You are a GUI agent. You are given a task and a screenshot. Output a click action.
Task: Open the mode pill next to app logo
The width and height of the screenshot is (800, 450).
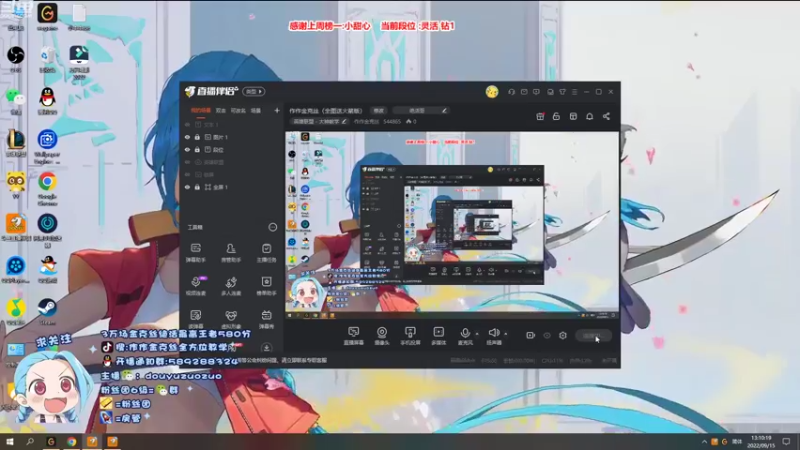pyautogui.click(x=254, y=91)
